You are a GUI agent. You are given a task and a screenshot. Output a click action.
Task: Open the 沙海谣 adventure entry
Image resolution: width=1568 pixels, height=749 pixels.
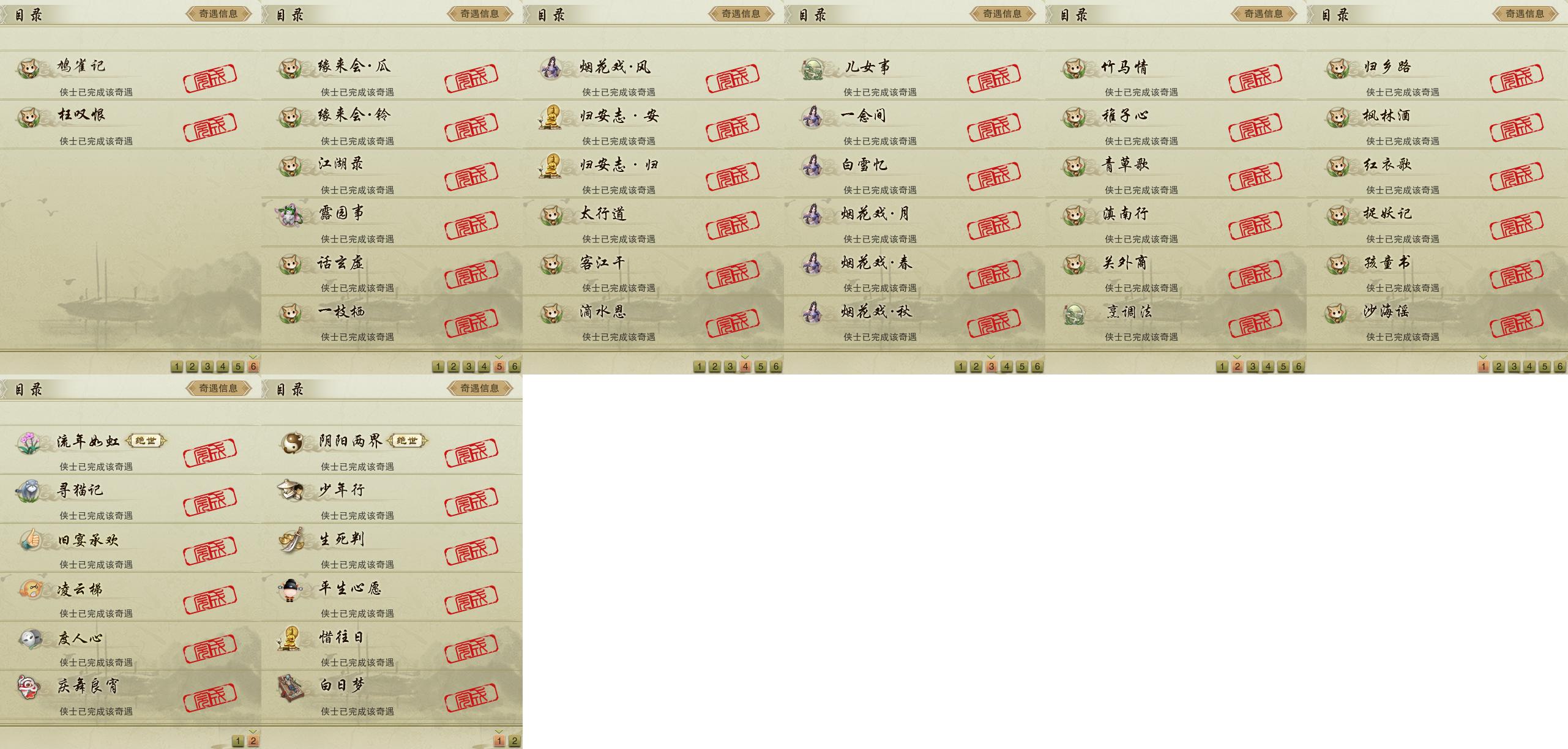[x=1437, y=321]
